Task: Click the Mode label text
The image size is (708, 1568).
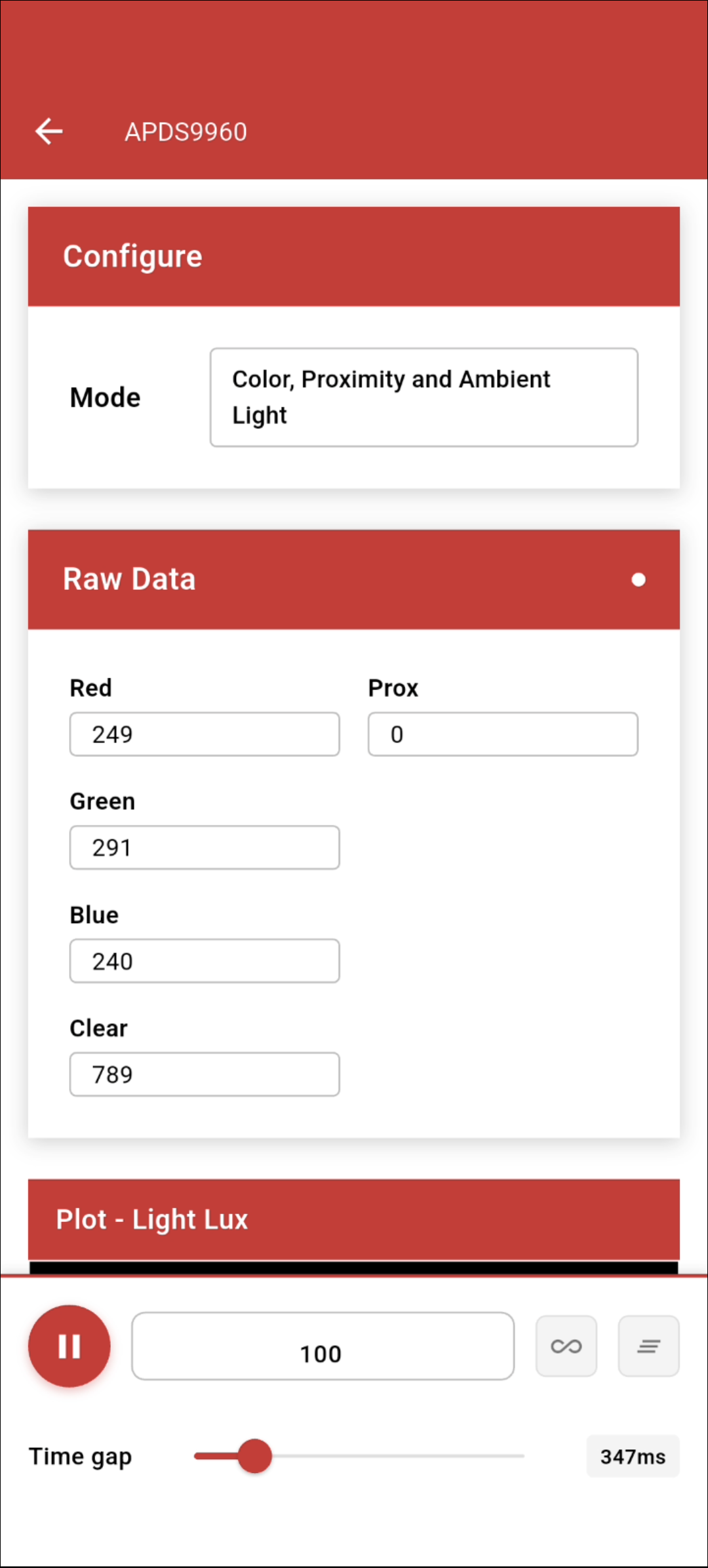Action: pyautogui.click(x=105, y=398)
